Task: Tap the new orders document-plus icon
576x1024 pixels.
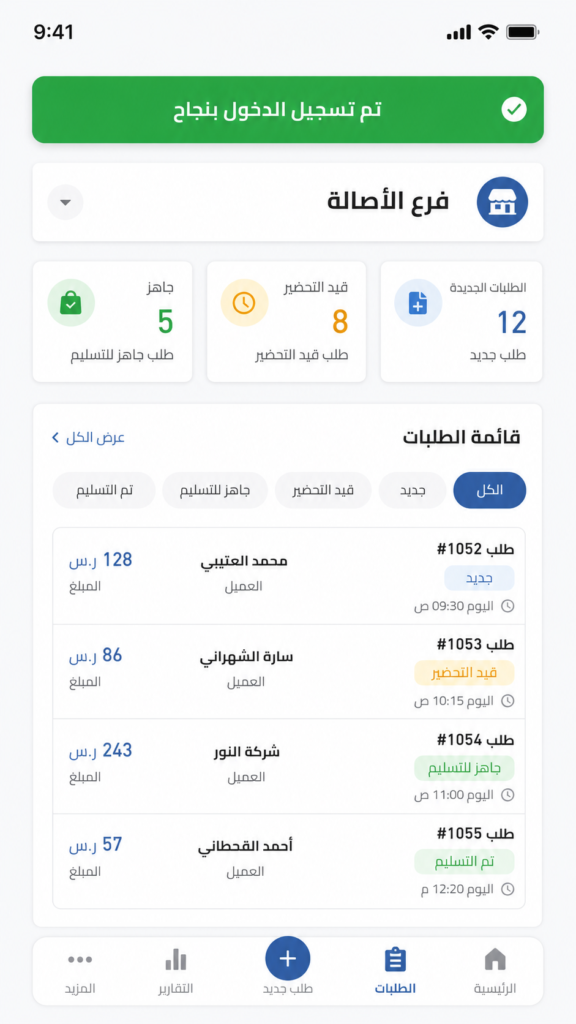Action: 418,302
